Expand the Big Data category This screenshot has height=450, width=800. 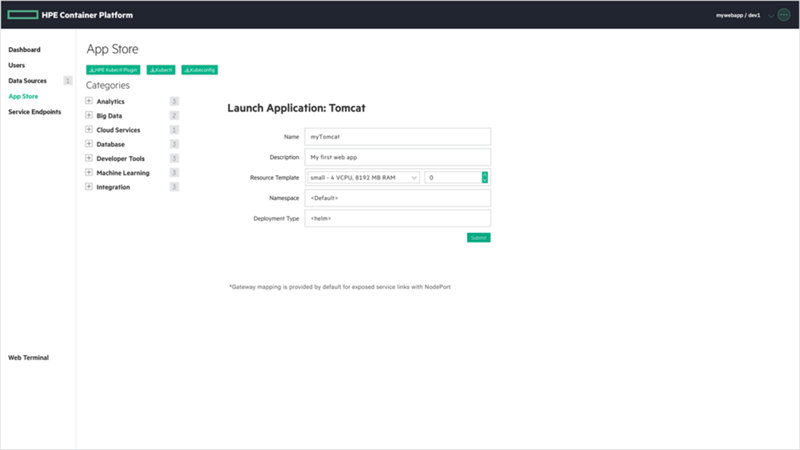(x=89, y=115)
